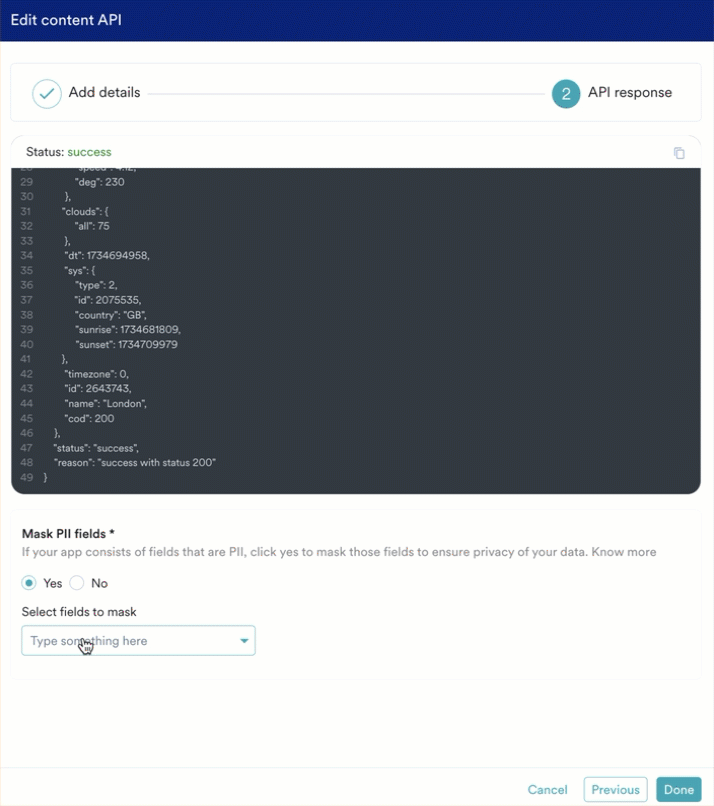Go to the Add details step
The image size is (714, 806).
[x=104, y=93]
